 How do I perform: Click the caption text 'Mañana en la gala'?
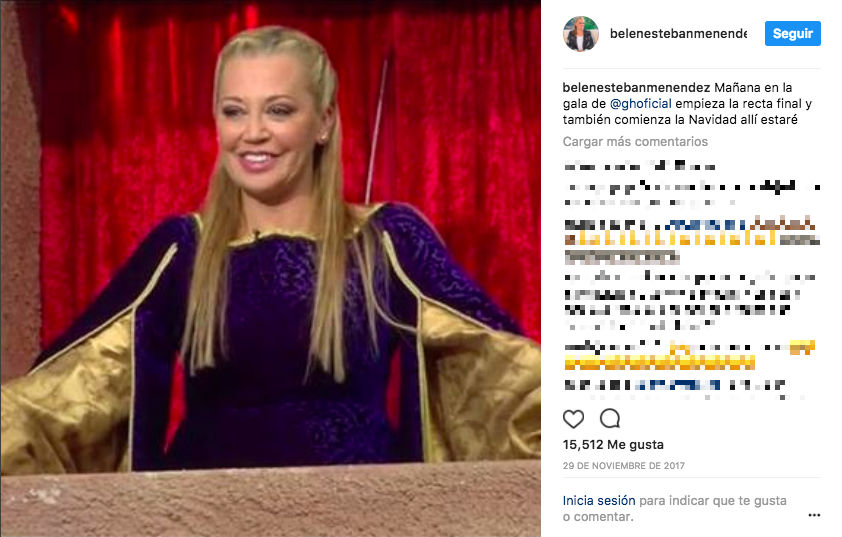pyautogui.click(x=753, y=88)
